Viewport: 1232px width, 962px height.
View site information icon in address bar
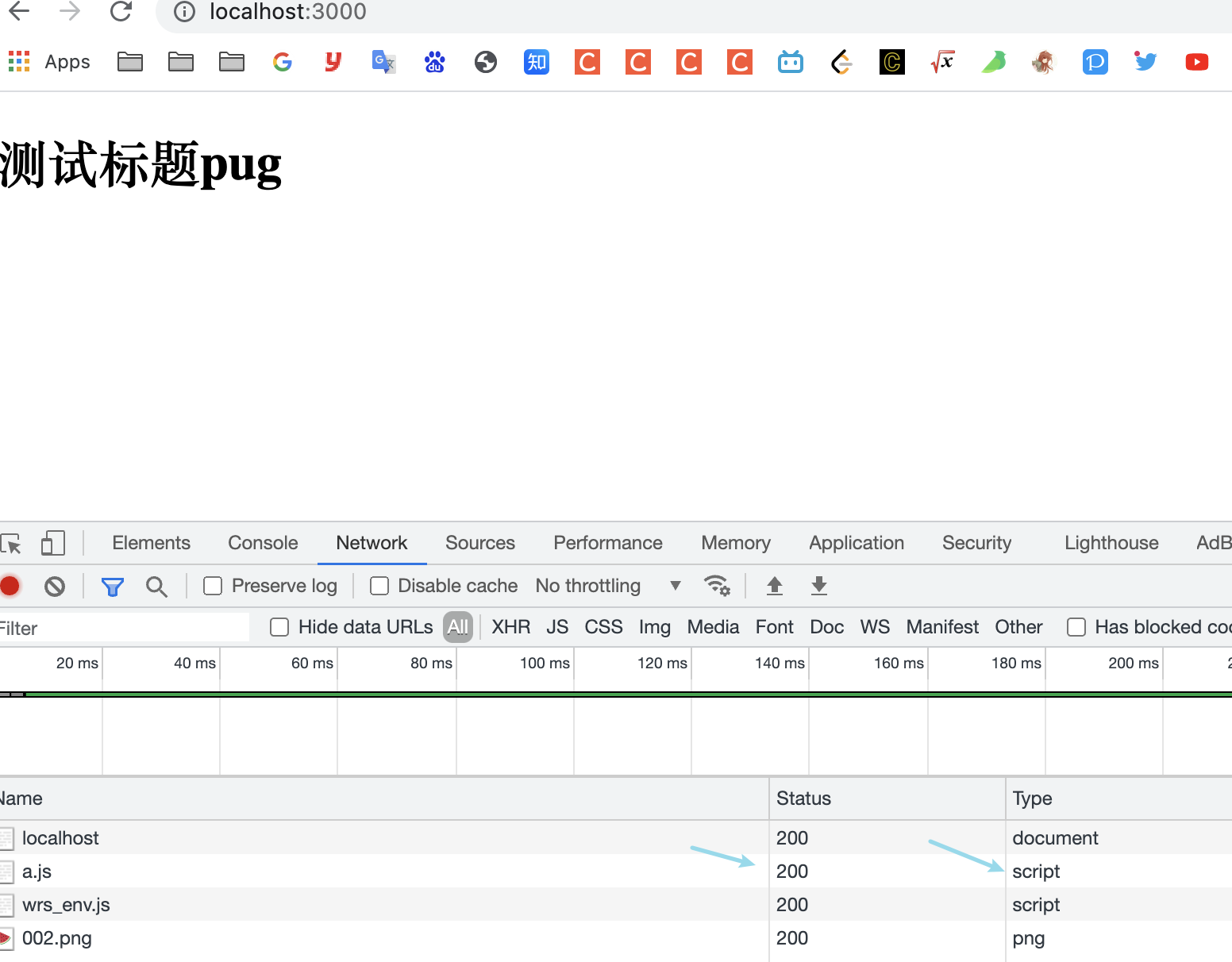[x=184, y=12]
